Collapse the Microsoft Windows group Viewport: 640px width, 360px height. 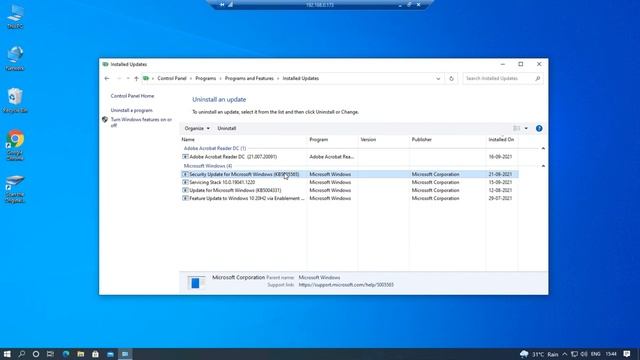click(x=543, y=166)
